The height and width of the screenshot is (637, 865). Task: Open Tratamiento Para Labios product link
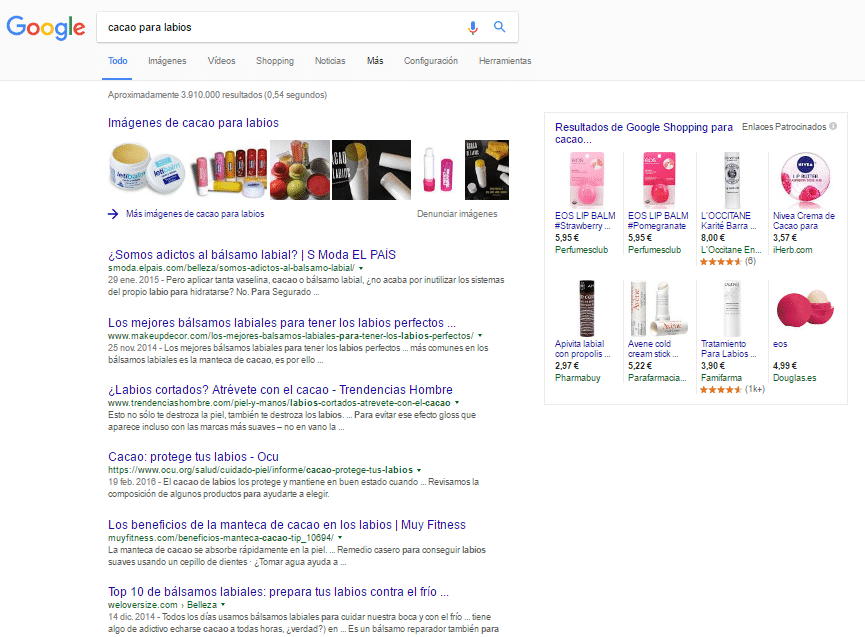coord(728,349)
